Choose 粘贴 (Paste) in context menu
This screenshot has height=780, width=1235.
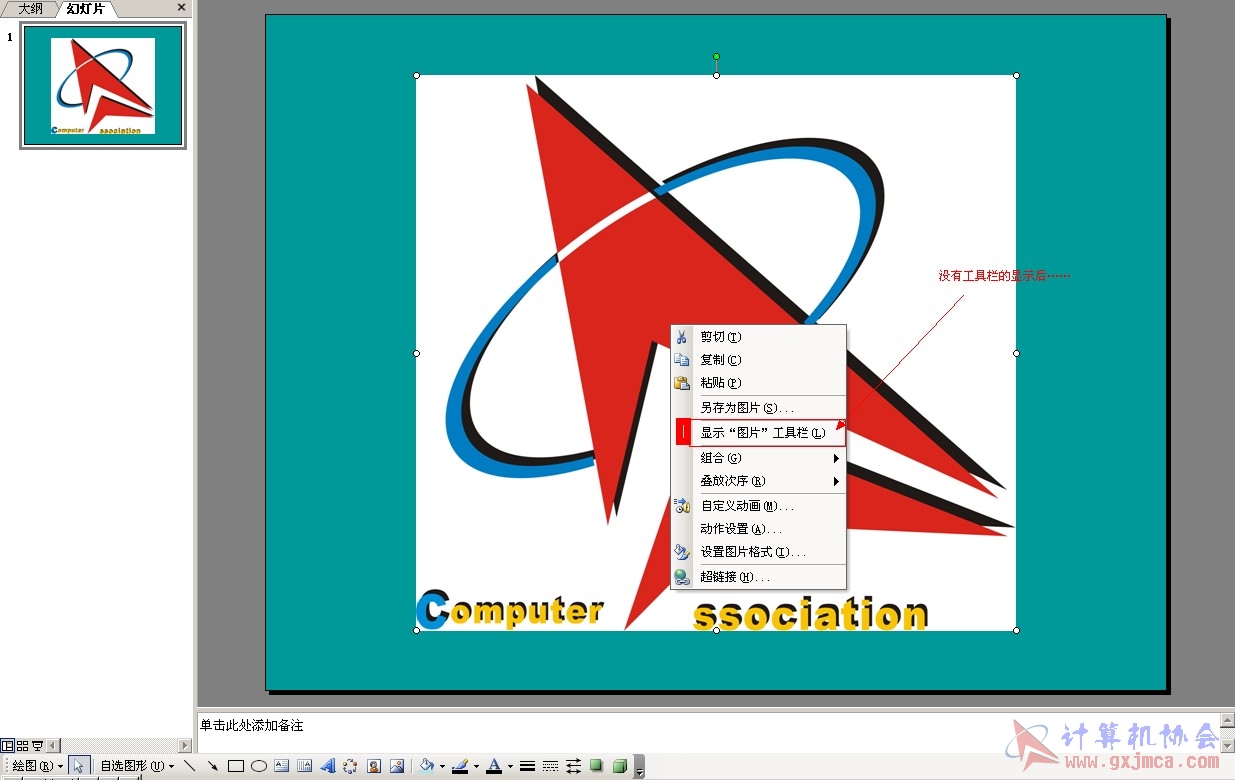click(758, 383)
